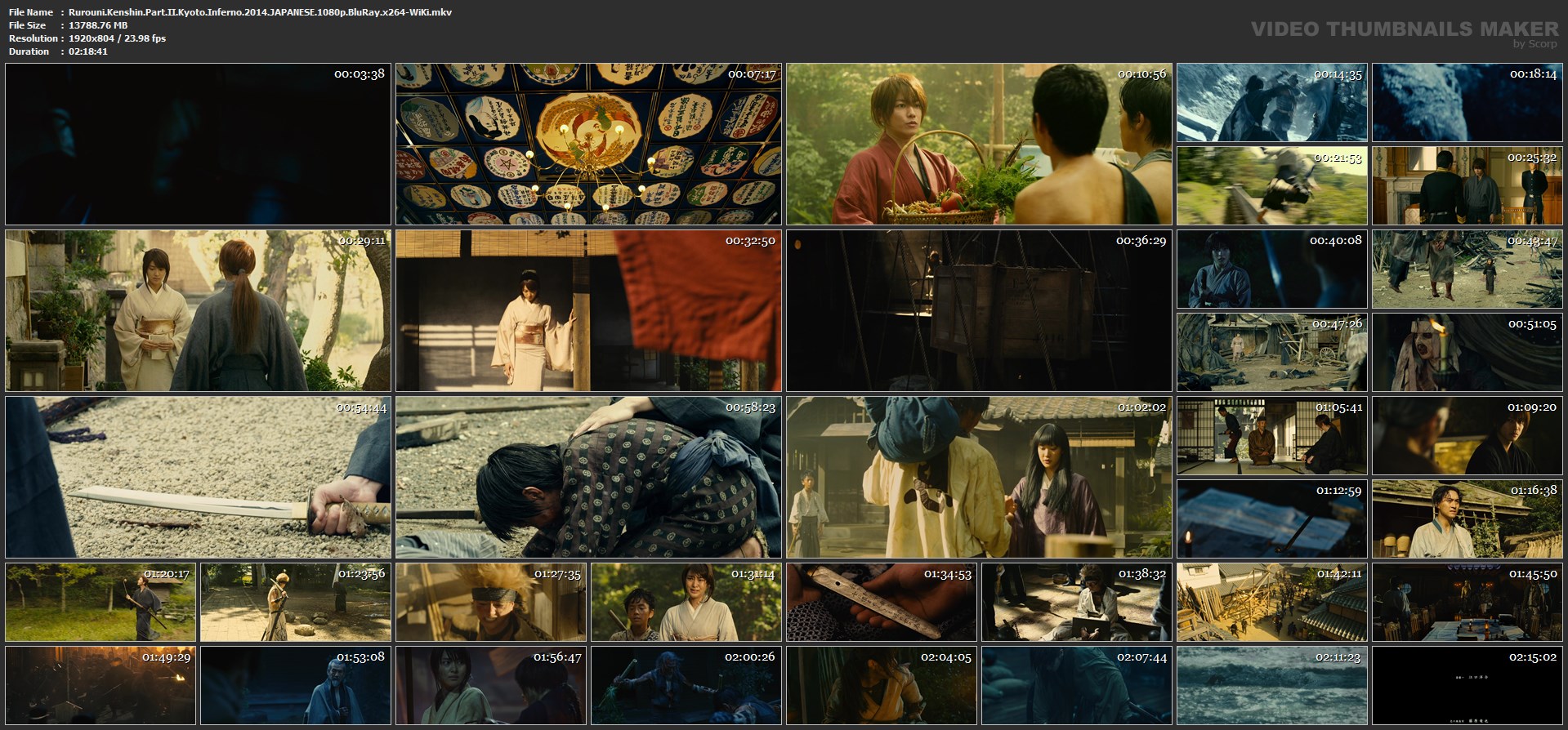
Task: Open the thumbnail stamped 01:12:59
Action: tap(1271, 519)
